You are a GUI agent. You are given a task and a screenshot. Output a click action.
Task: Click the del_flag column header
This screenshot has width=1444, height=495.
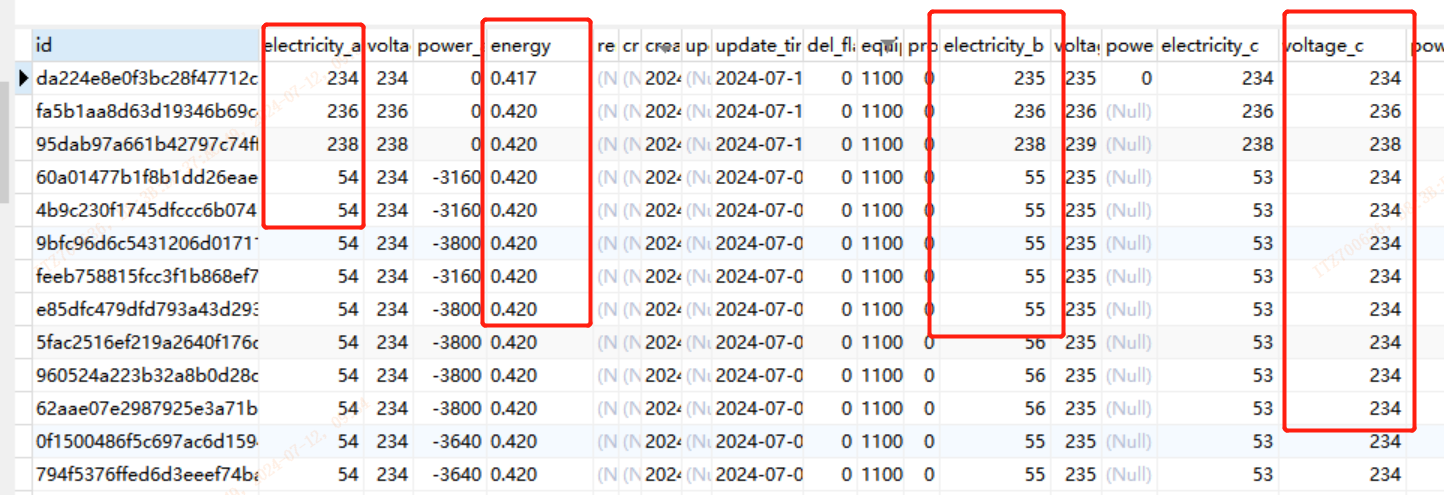coord(830,46)
